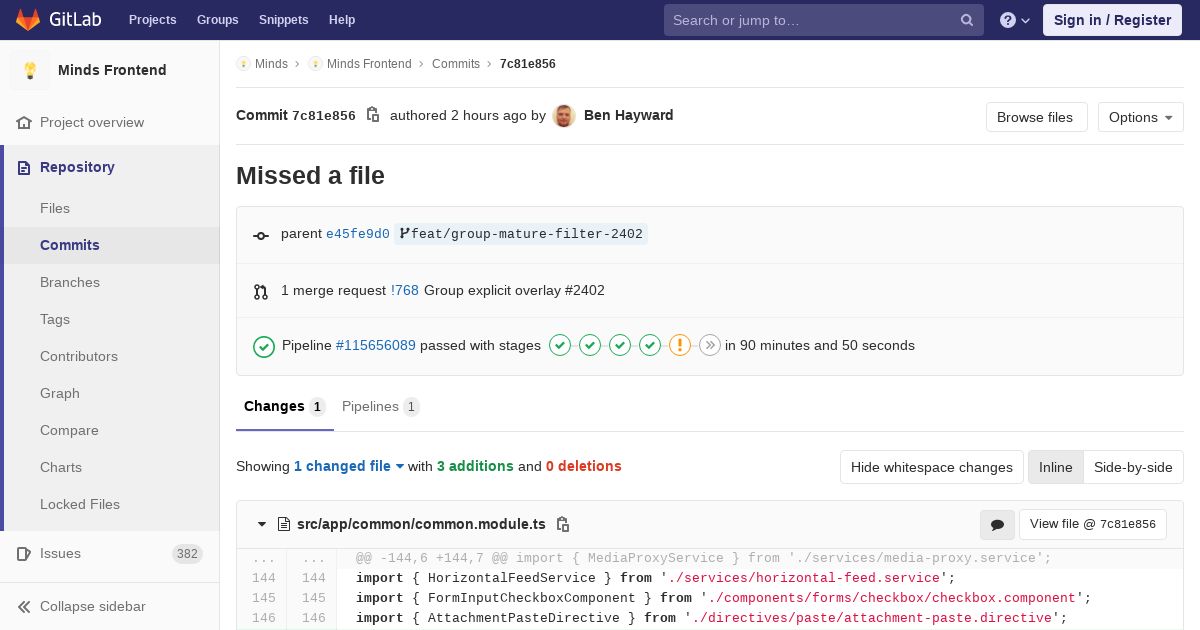Expand the 1 changed file dropdown

(x=349, y=466)
